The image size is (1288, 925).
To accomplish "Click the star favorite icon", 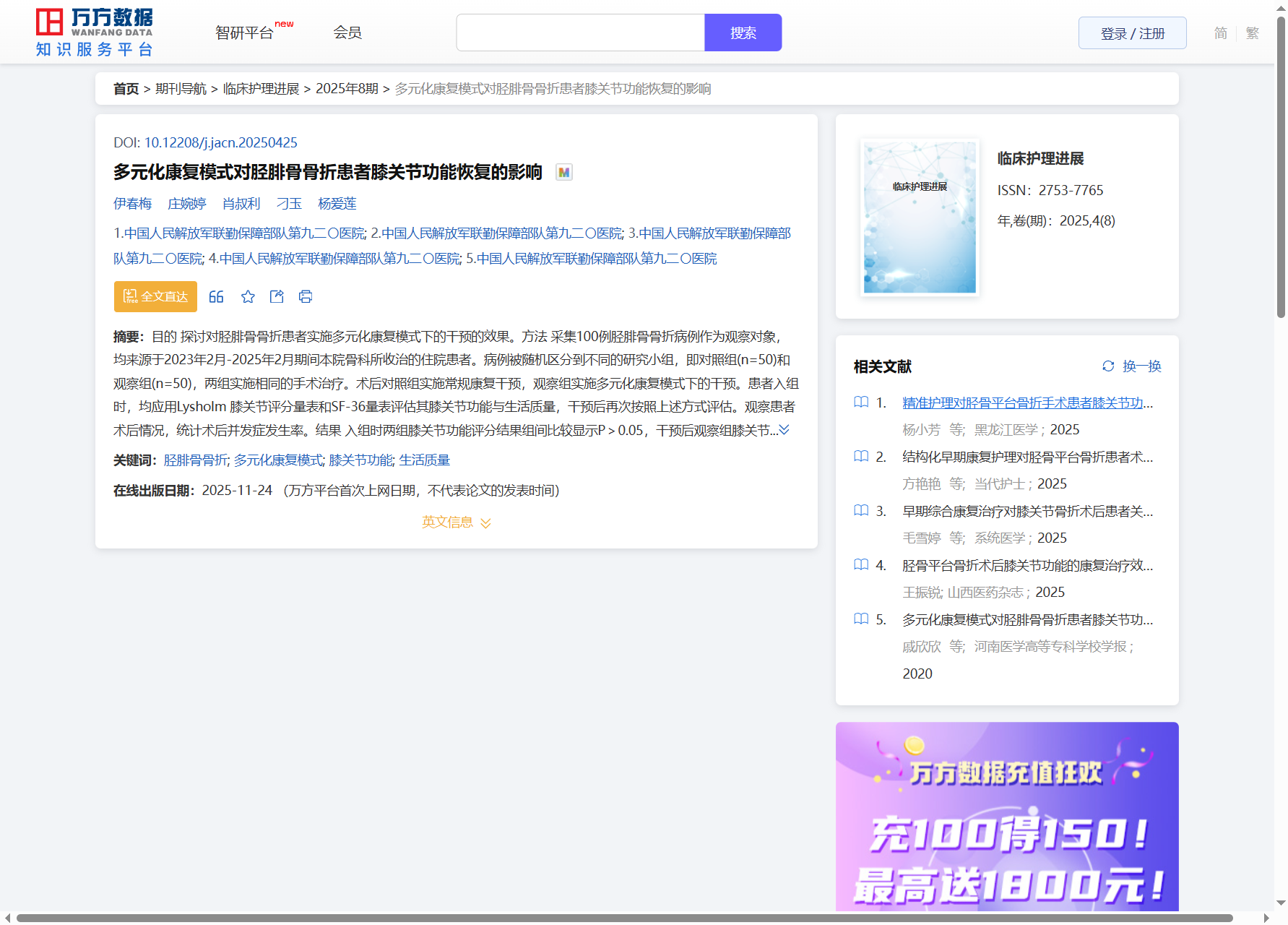I will [248, 297].
